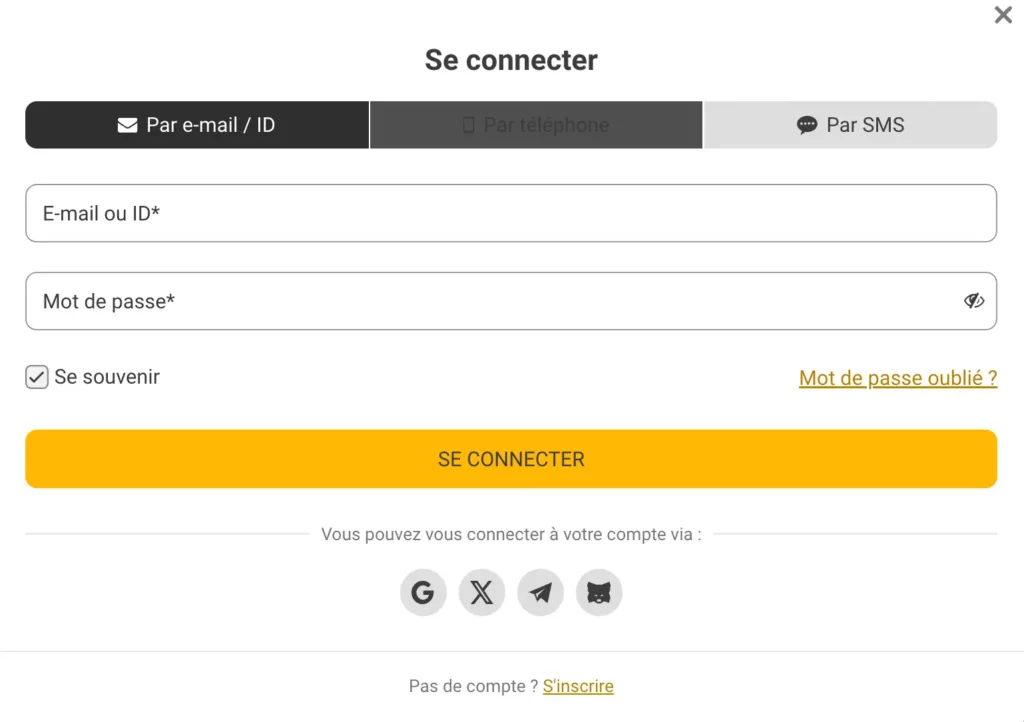Select the Par e-mail / ID tab
Screen dimensions: 1024x722
click(x=196, y=124)
